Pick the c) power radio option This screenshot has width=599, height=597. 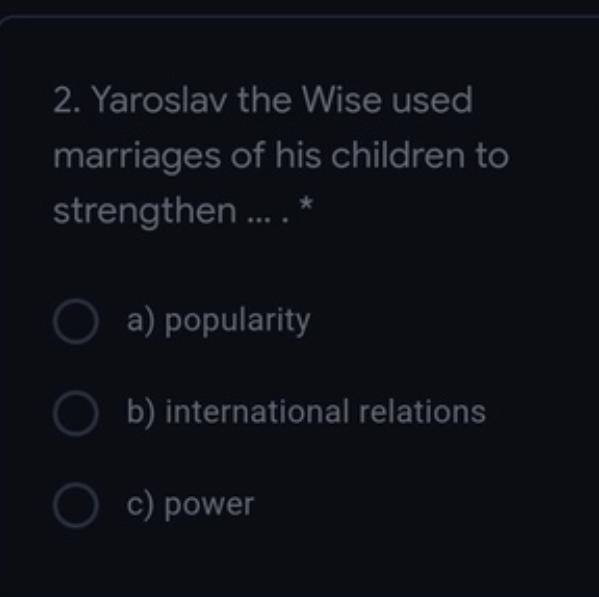[76, 505]
